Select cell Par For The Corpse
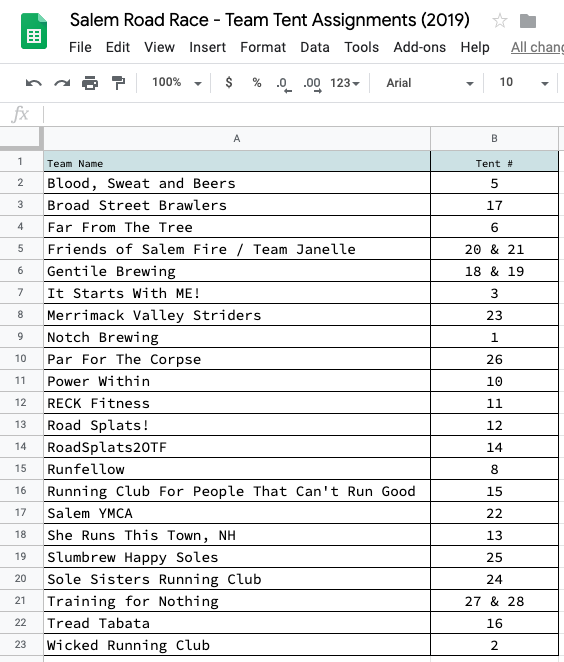Image resolution: width=564 pixels, height=662 pixels. [237, 358]
